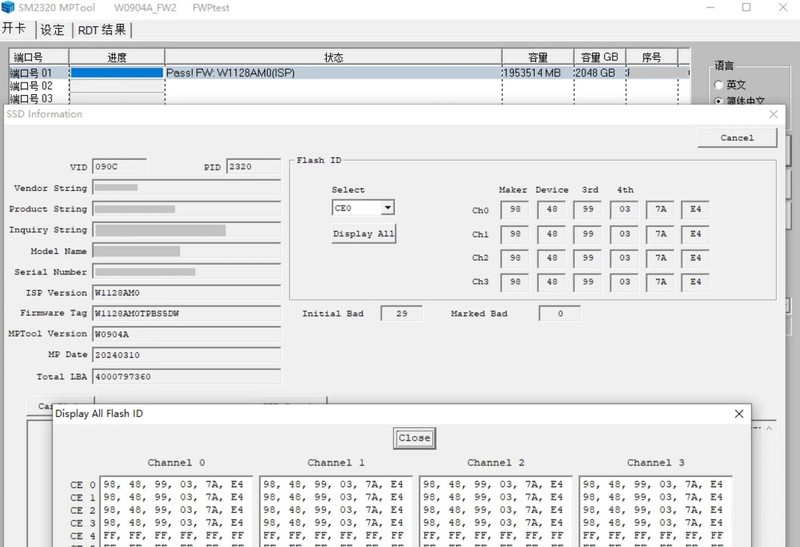Screen dimensions: 800x547
Task: Close the SSD Information dialog
Action: 772,114
